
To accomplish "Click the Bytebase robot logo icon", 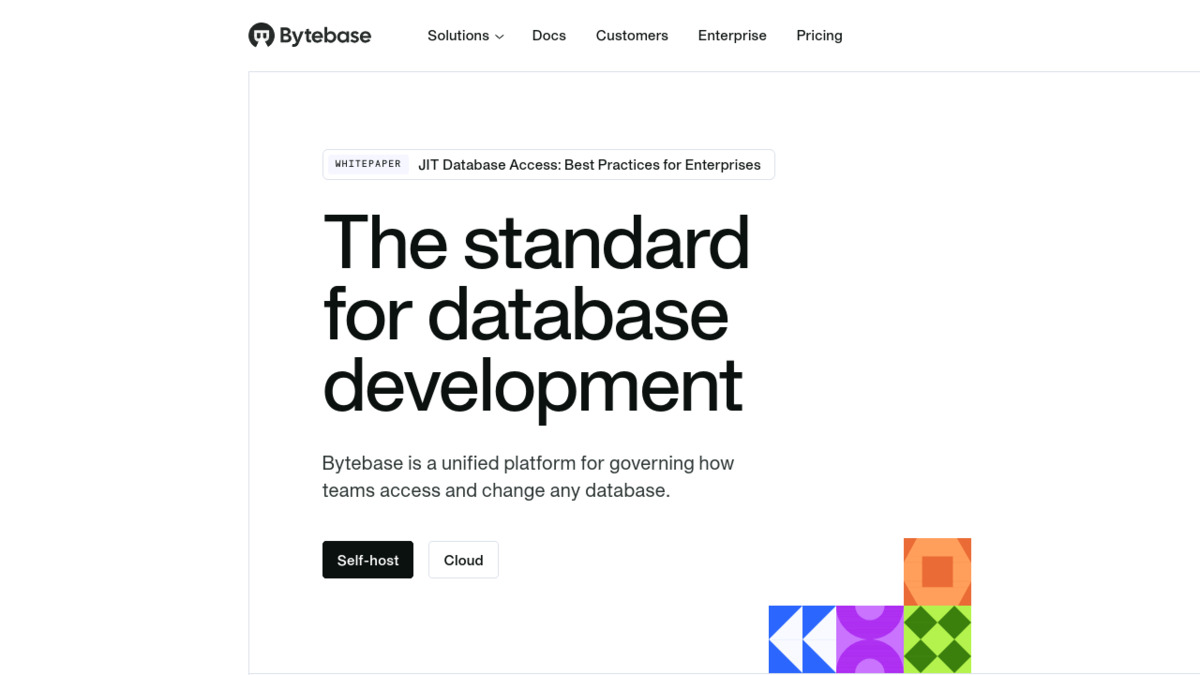I will [x=260, y=34].
